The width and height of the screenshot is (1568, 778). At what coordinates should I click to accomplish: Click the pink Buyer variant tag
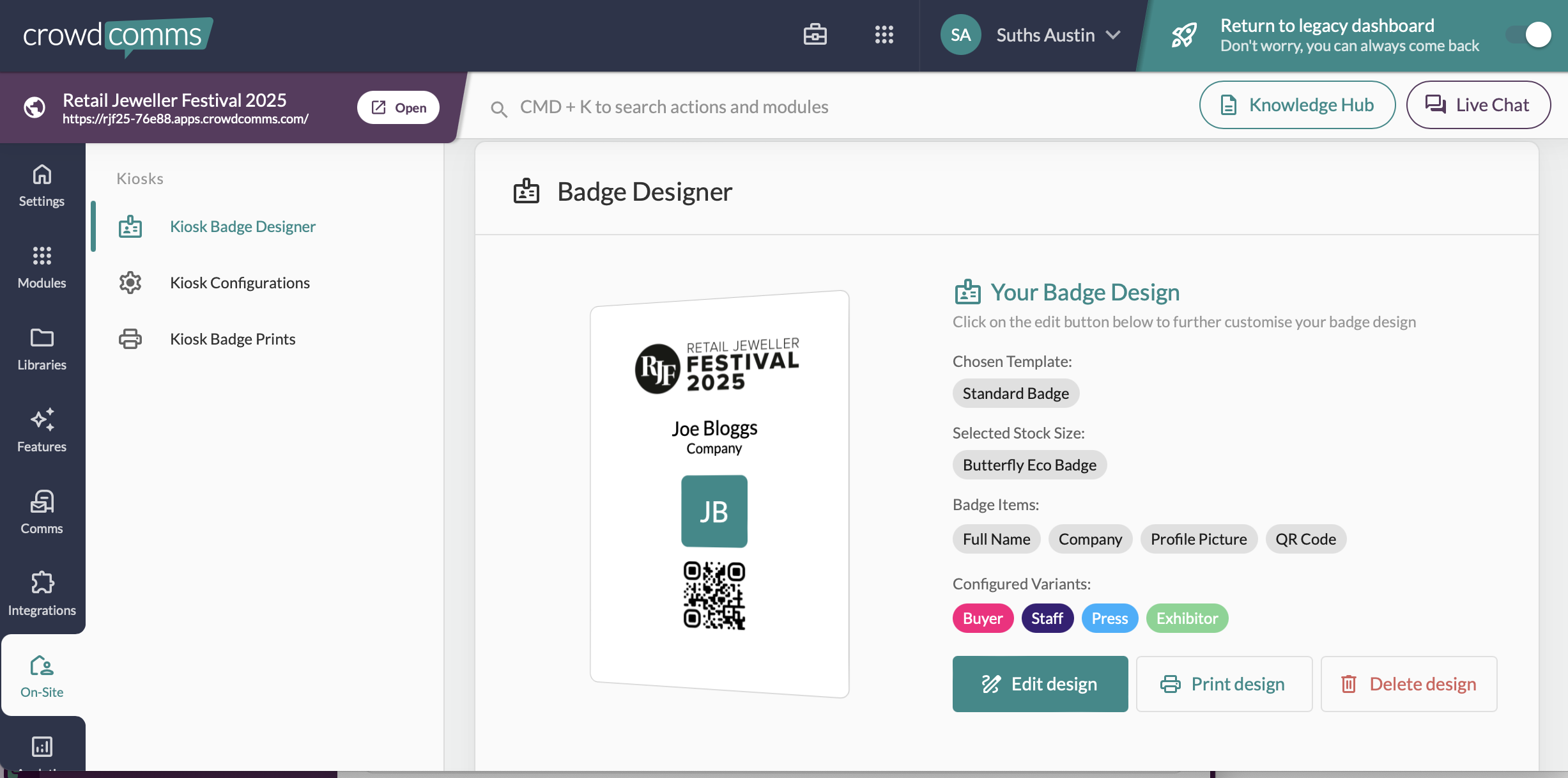click(x=982, y=618)
